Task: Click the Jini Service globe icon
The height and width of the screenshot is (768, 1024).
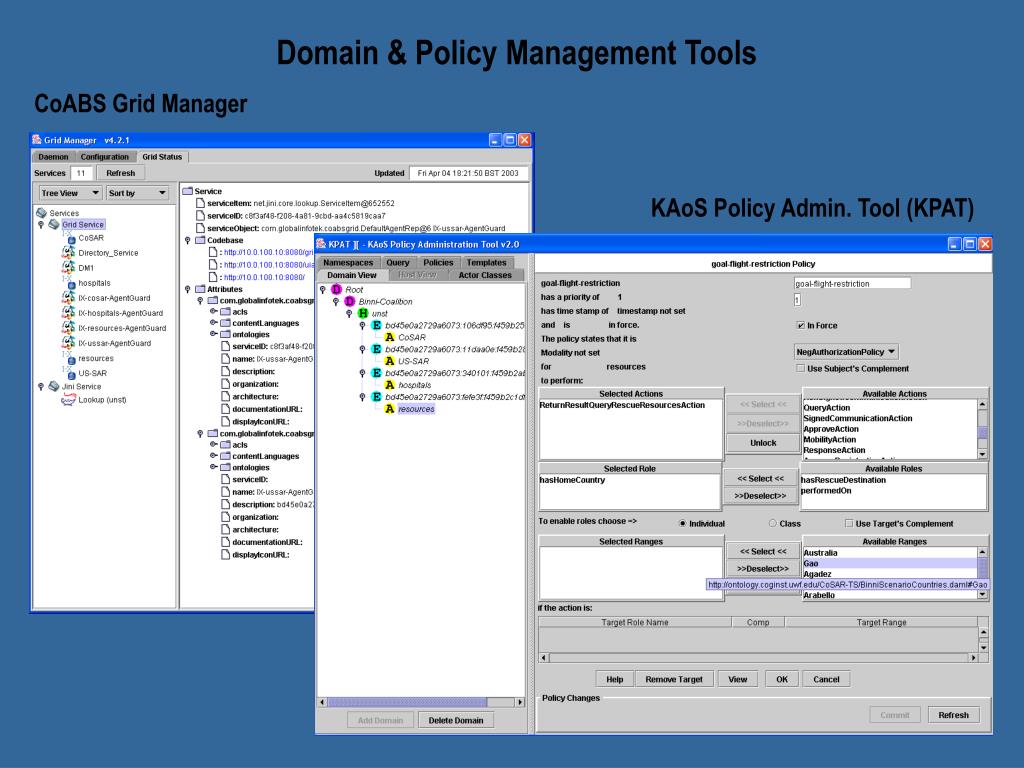Action: pos(54,386)
